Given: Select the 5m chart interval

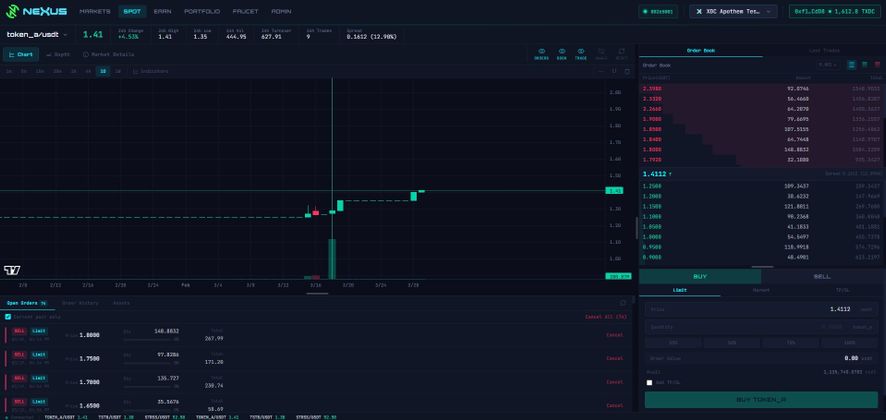Looking at the screenshot, I should click(24, 71).
